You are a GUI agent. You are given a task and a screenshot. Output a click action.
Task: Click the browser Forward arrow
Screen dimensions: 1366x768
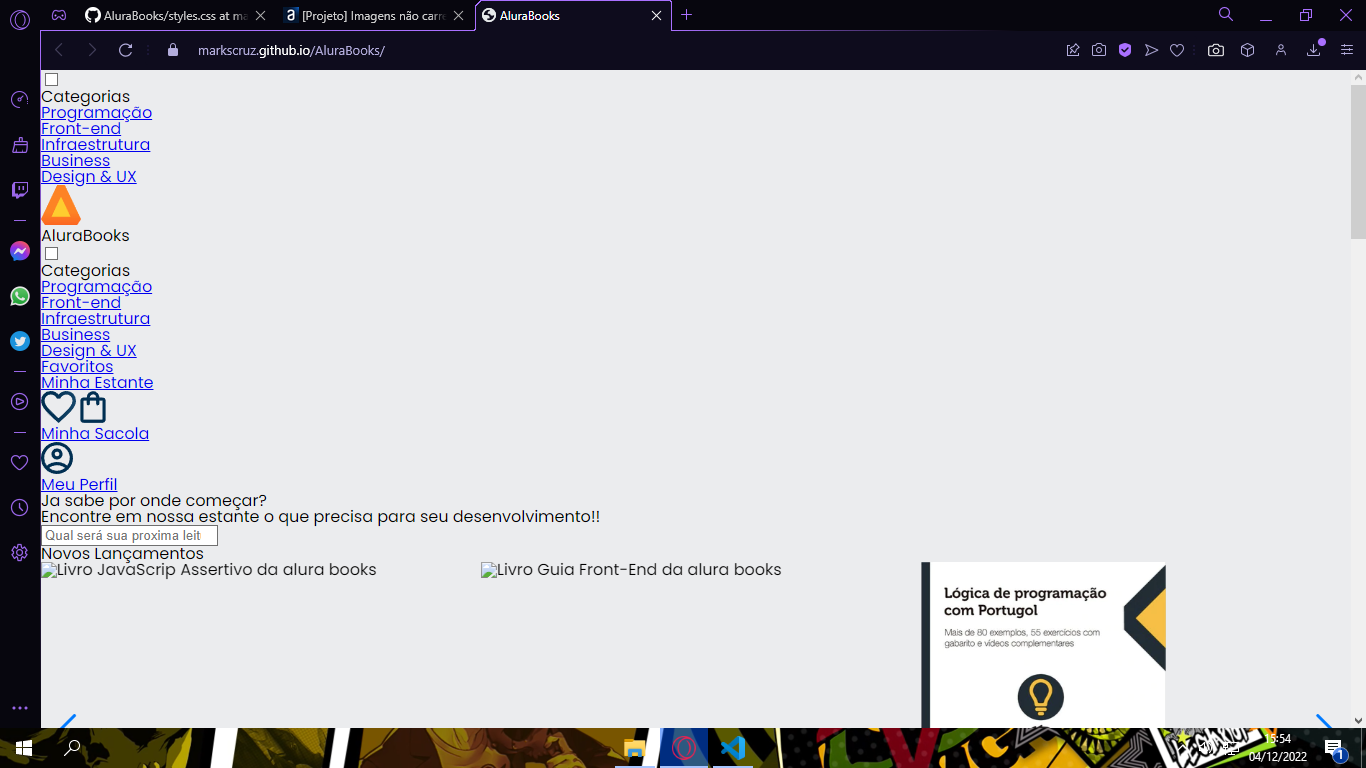[x=92, y=50]
